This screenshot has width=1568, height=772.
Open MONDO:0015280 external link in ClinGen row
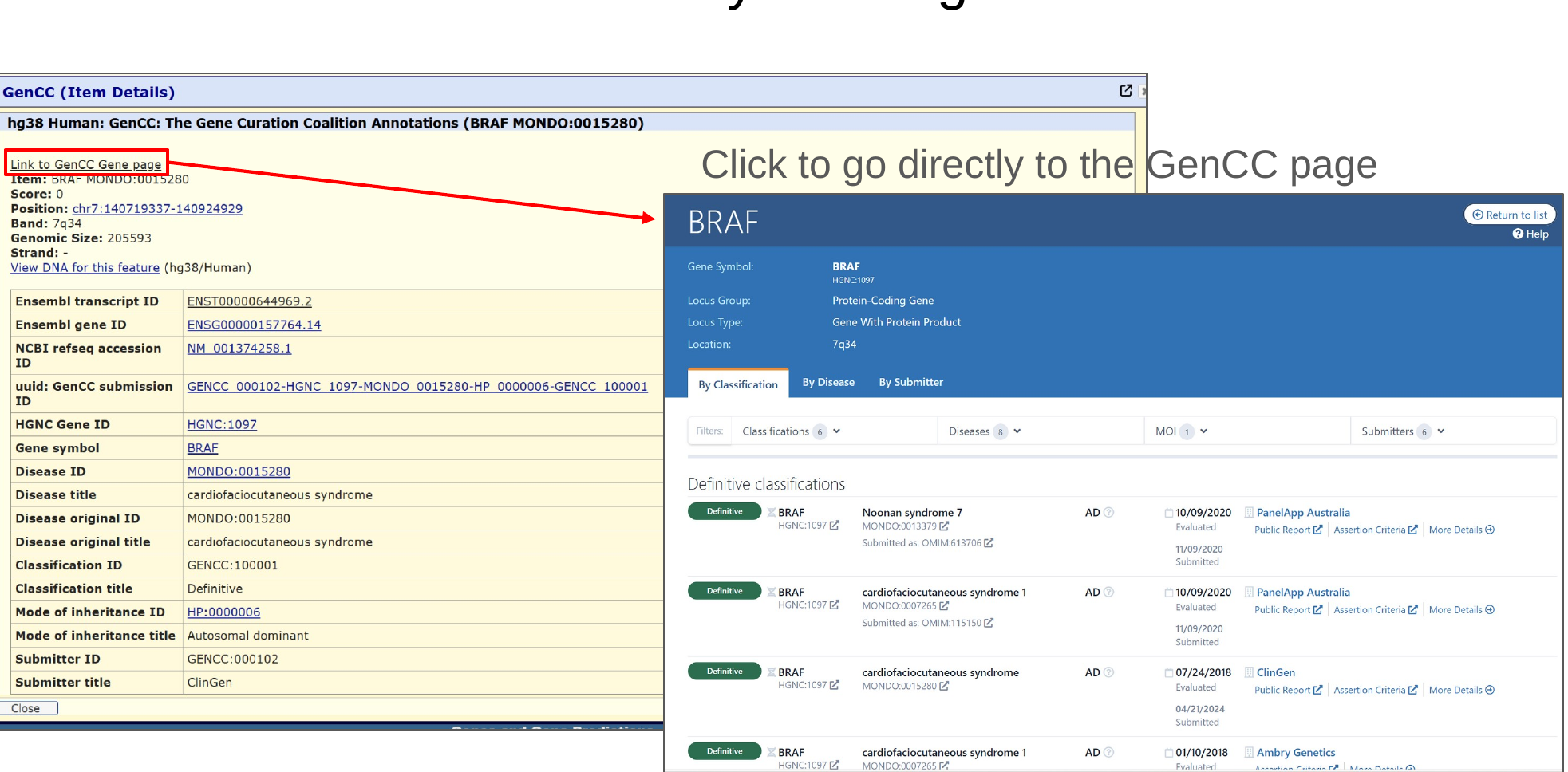944,686
